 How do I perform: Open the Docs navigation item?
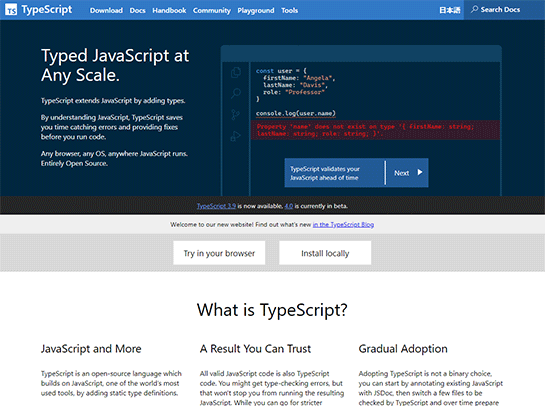click(138, 10)
